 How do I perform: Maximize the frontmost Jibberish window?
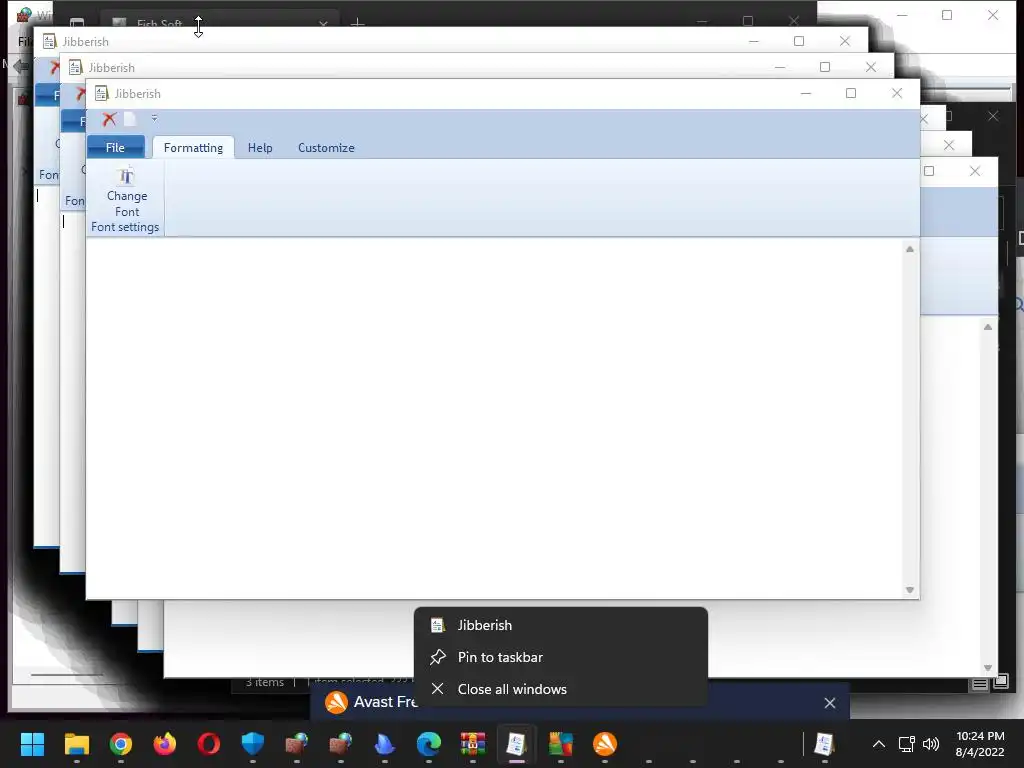pos(851,93)
